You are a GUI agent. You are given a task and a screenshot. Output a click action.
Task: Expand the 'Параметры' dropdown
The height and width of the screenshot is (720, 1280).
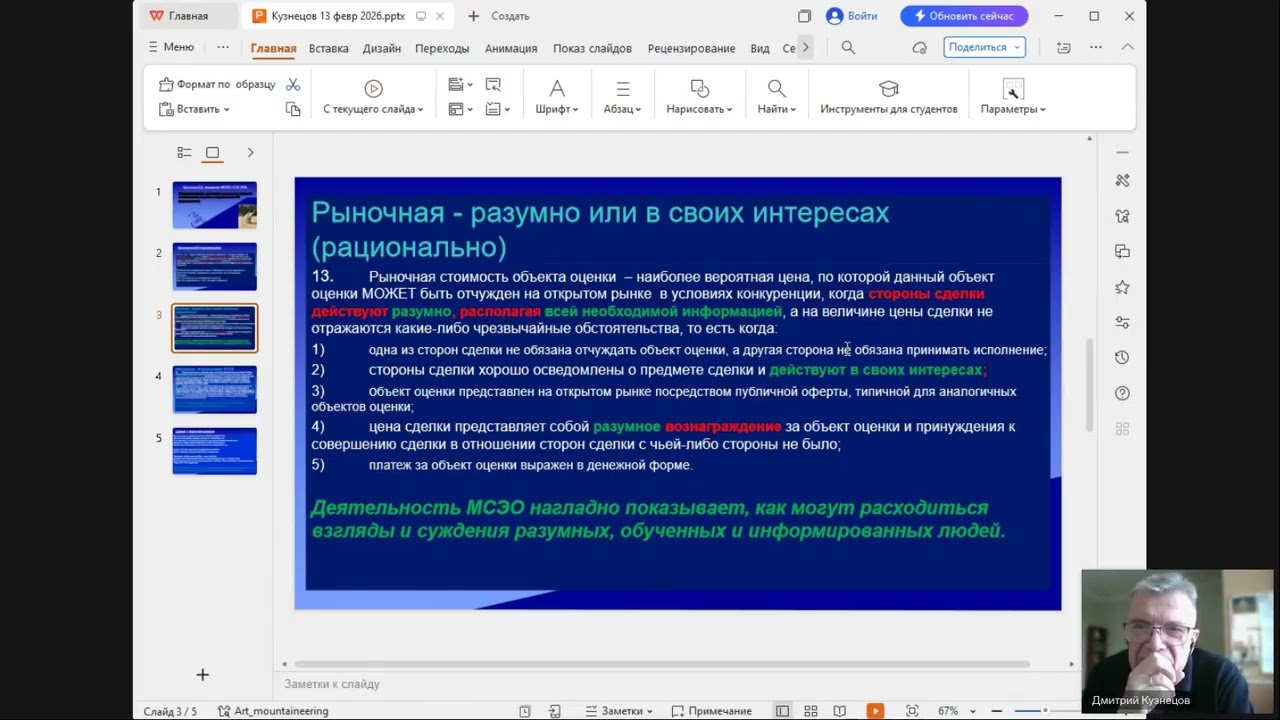pyautogui.click(x=1013, y=109)
